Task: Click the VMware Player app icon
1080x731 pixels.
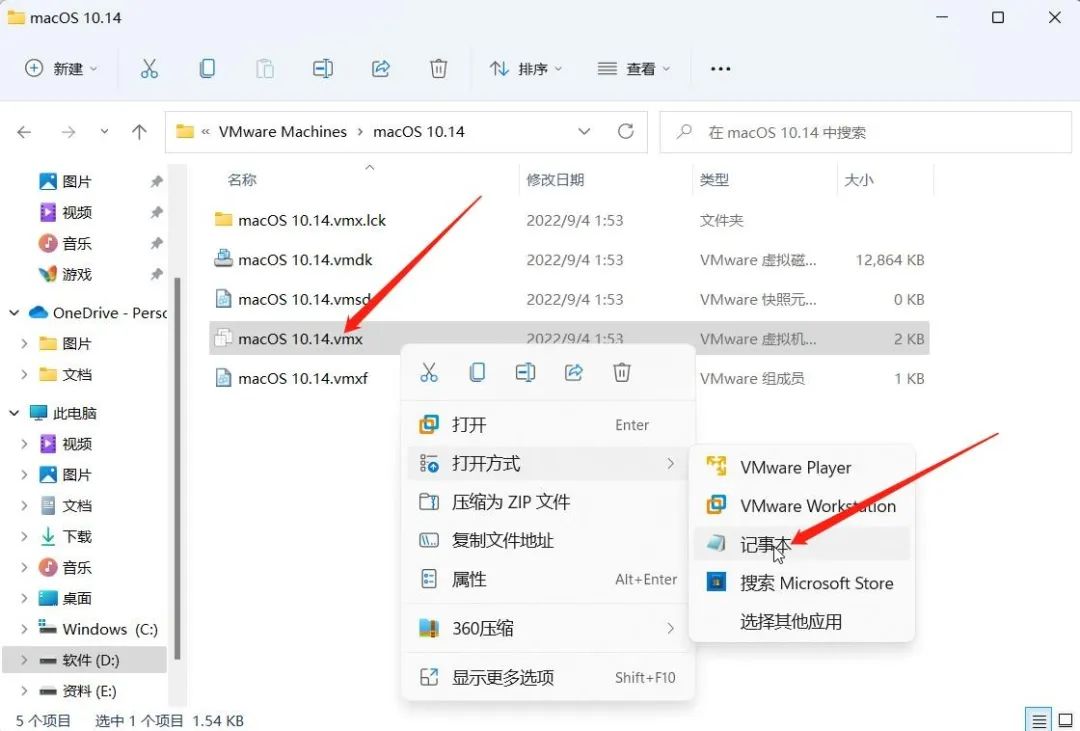Action: [x=716, y=466]
